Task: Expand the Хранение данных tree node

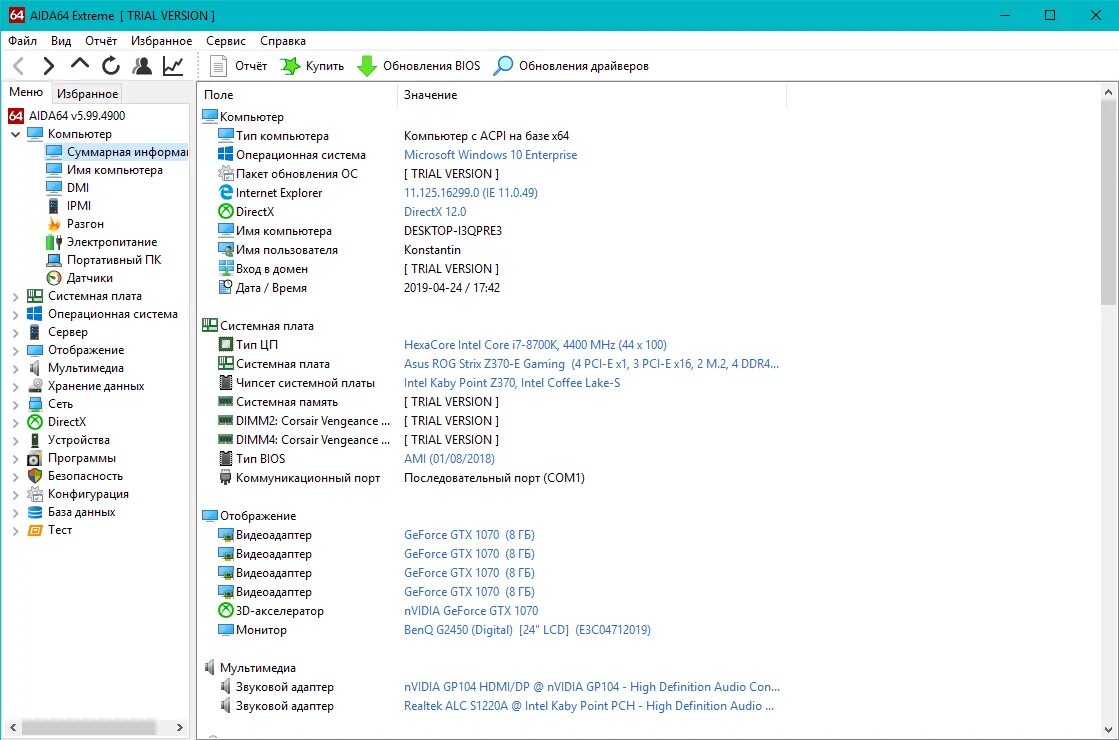Action: coord(15,386)
